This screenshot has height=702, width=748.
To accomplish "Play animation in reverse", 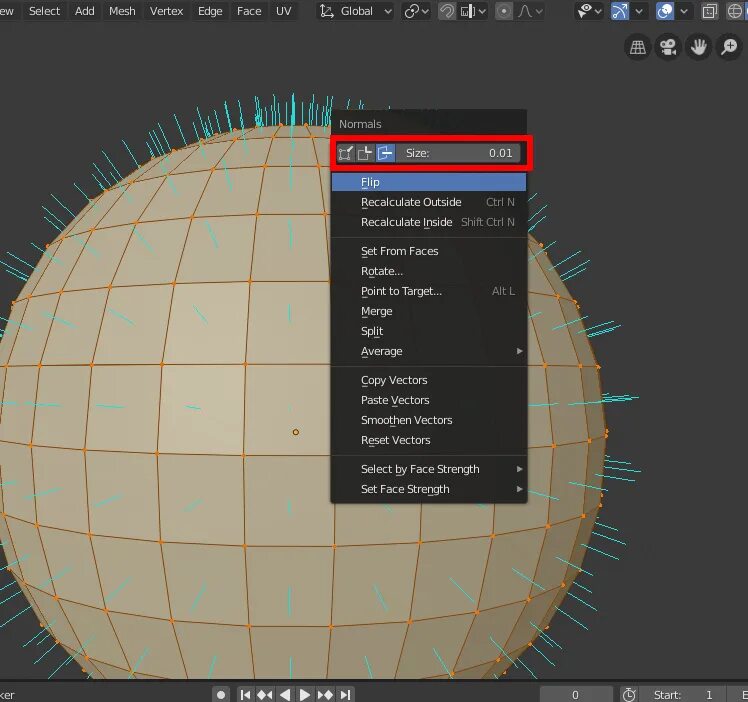I will tap(285, 695).
